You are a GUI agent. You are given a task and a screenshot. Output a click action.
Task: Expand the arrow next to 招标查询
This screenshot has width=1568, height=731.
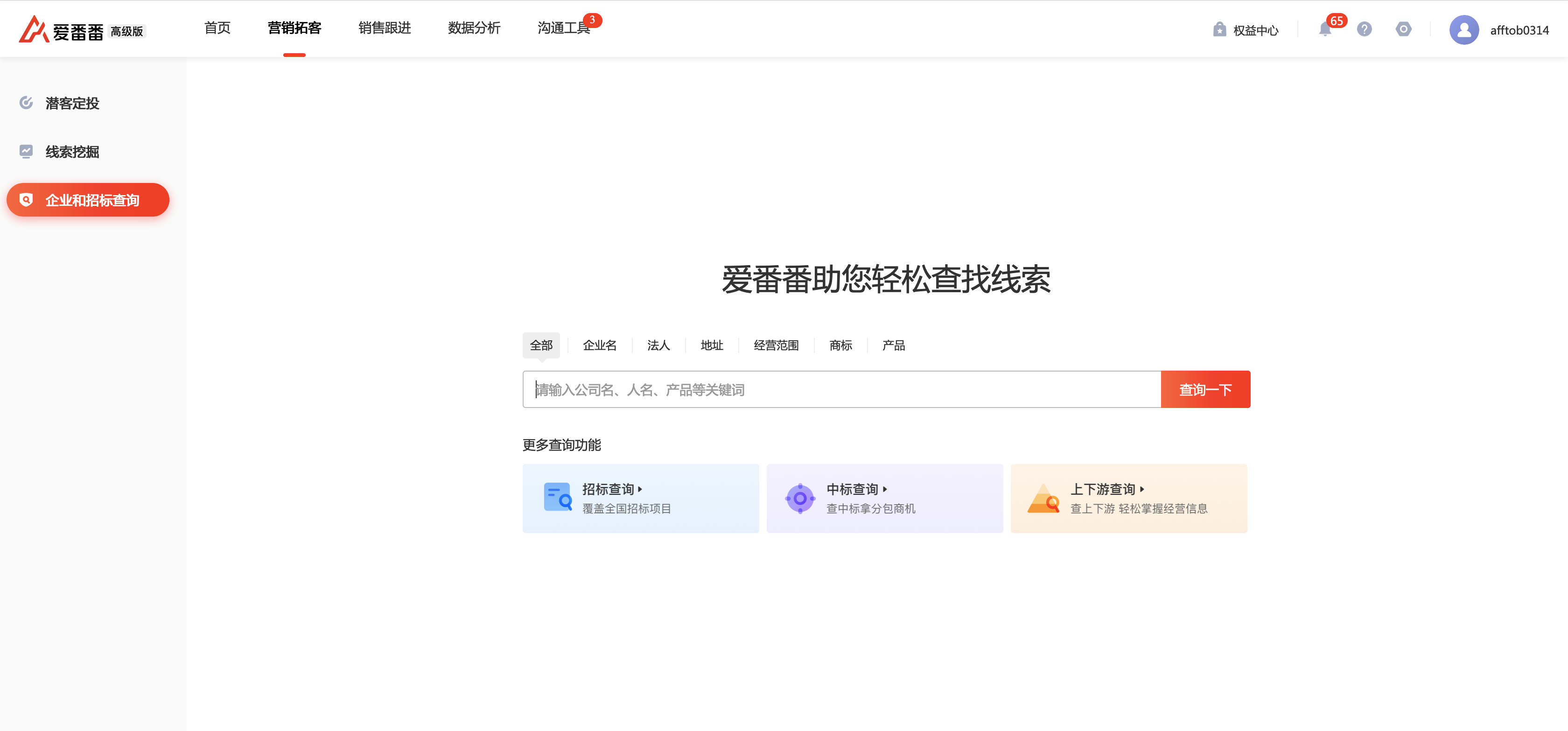click(640, 489)
